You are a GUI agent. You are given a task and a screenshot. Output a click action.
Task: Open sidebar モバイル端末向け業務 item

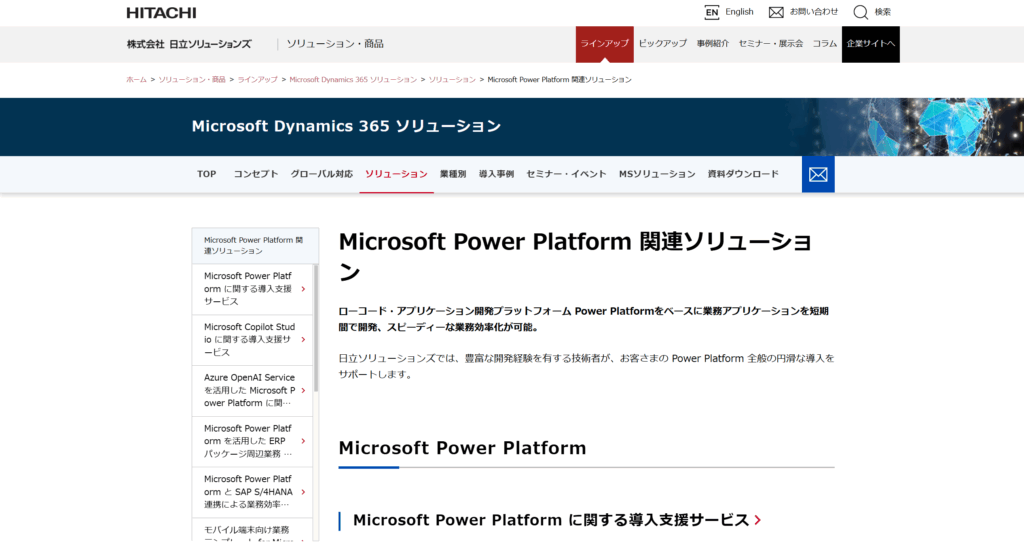point(252,530)
